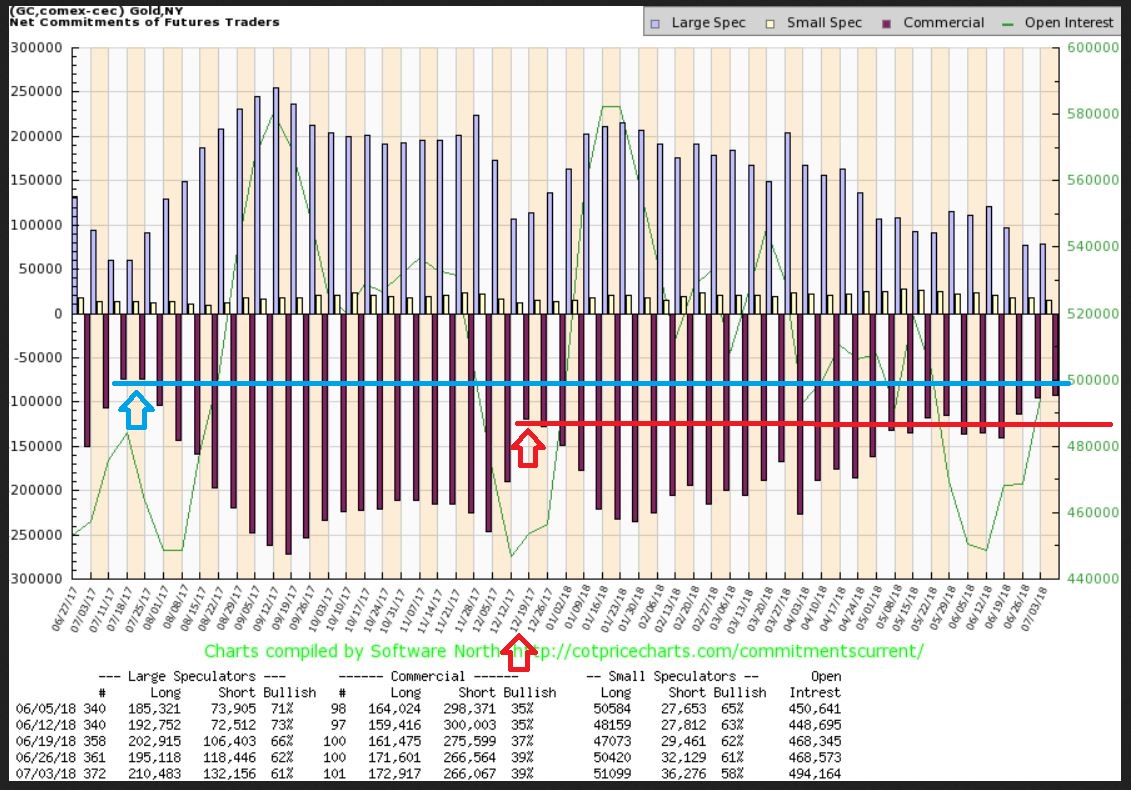Viewport: 1131px width, 790px height.
Task: Click Large Spec short value 132,156
Action: click(x=230, y=773)
